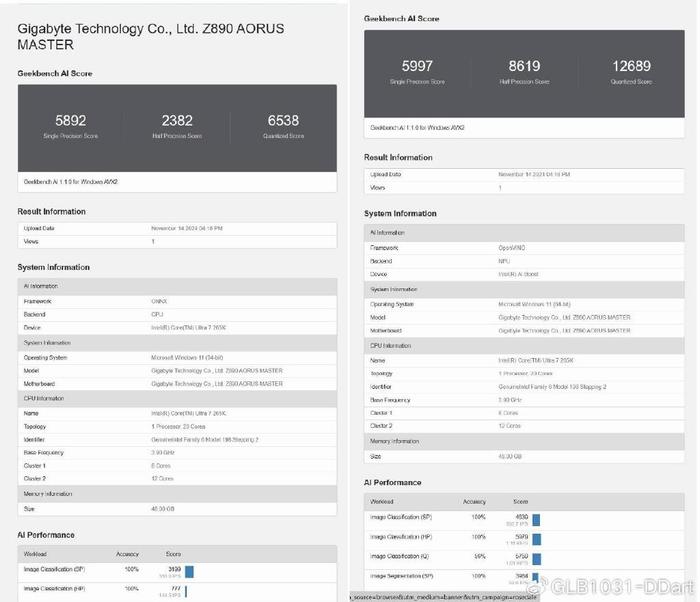Viewport: 700px width, 602px height.
Task: Click the ONNX framework value
Action: 159,301
